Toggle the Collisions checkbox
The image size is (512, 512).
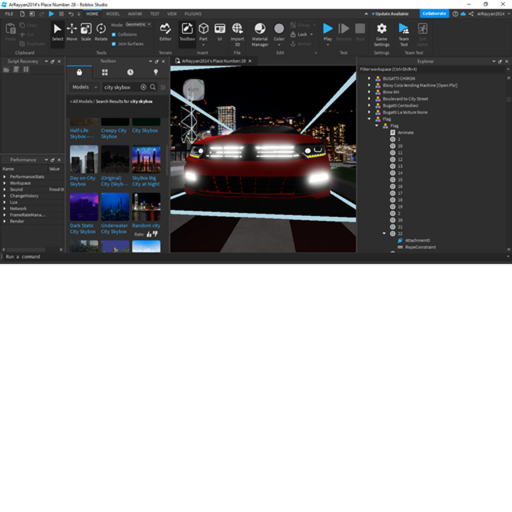coord(114,34)
